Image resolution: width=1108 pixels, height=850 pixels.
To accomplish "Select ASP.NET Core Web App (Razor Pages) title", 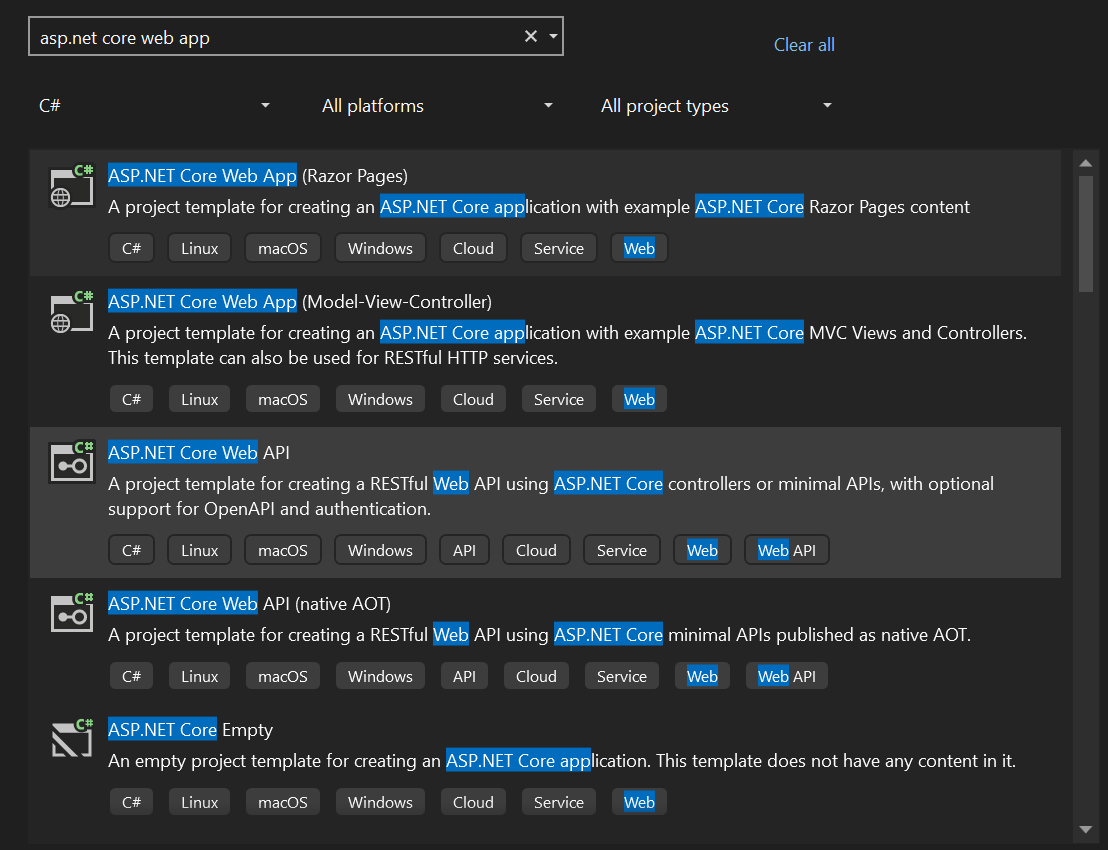I will [258, 175].
